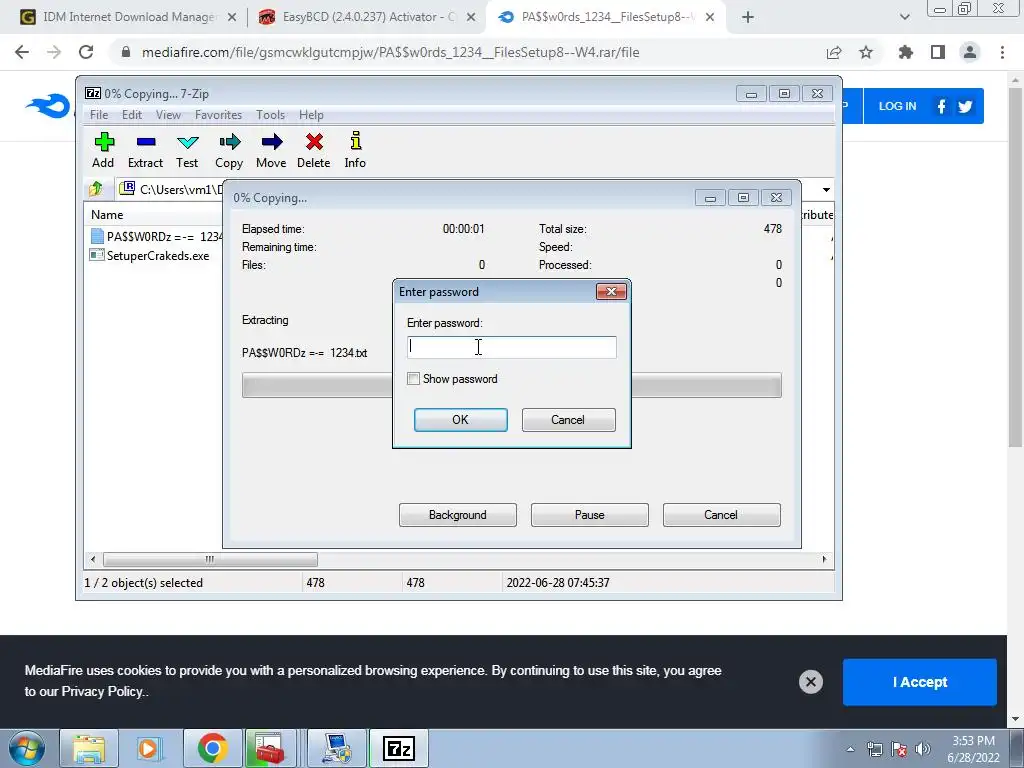Go back with Chrome's back arrow
The height and width of the screenshot is (768, 1024).
[x=22, y=52]
